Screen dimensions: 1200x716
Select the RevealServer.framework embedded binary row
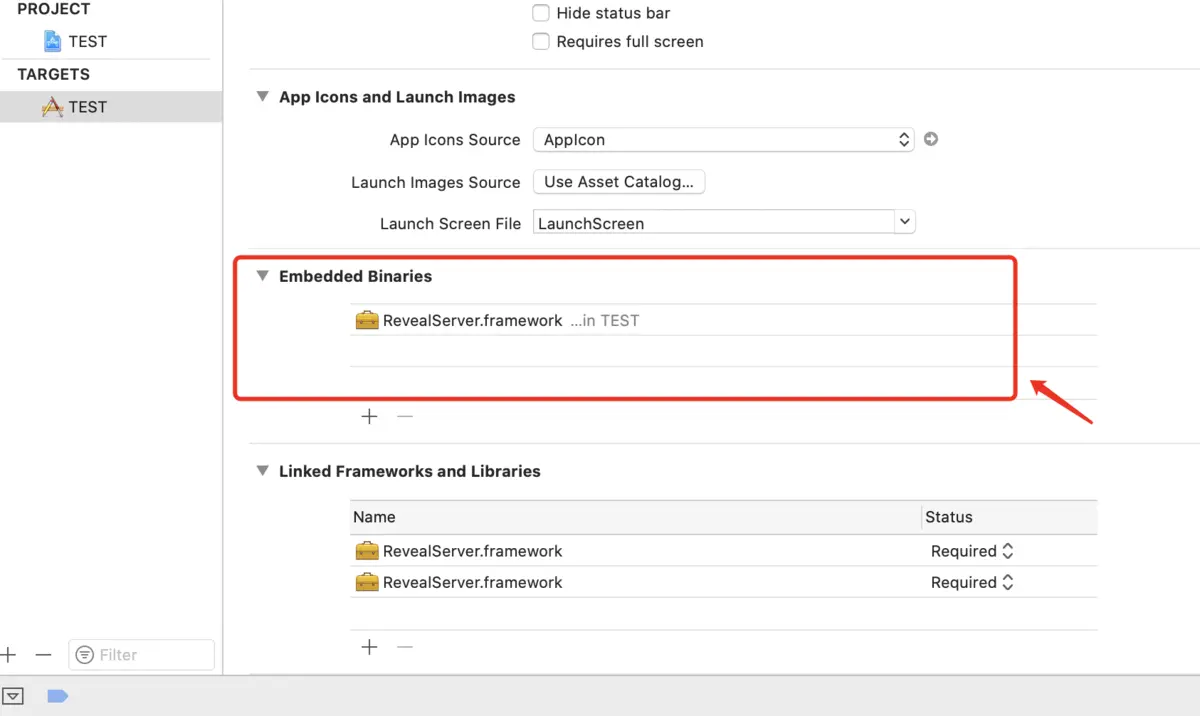(723, 320)
